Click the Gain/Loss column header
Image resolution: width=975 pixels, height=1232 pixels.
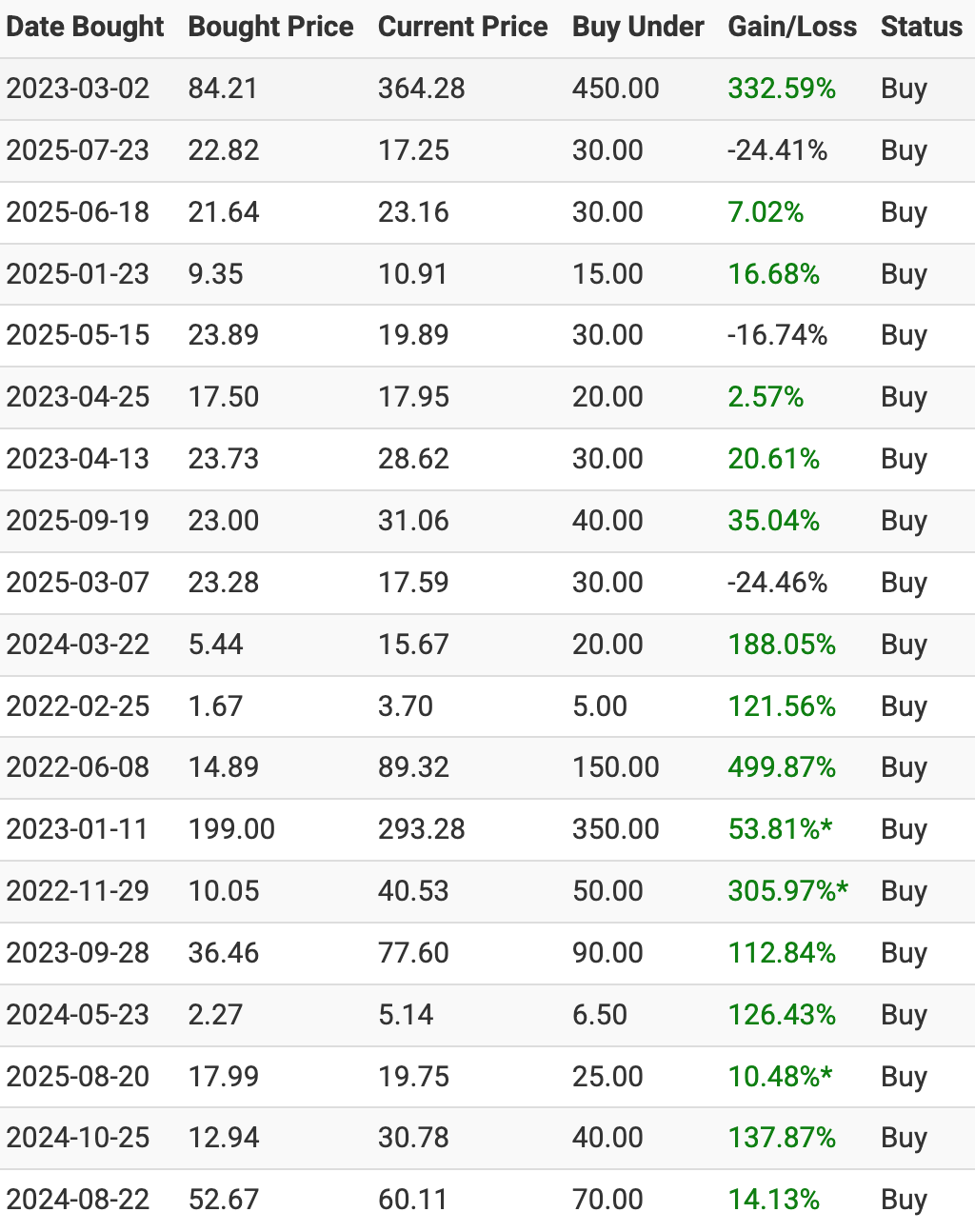(x=792, y=27)
